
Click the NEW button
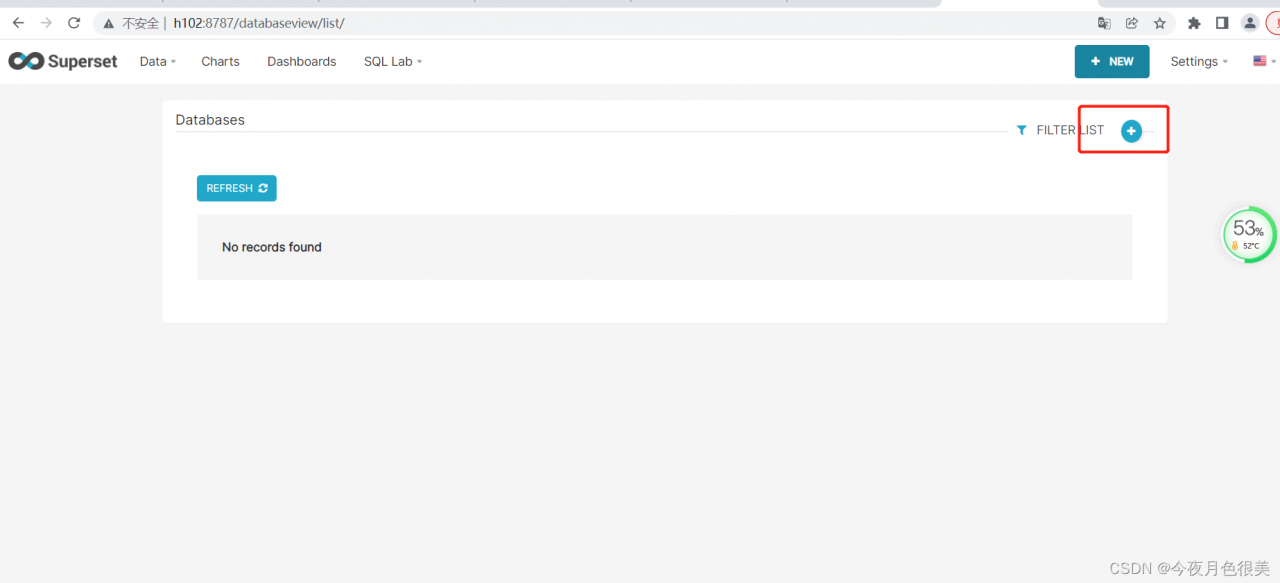(x=1112, y=61)
